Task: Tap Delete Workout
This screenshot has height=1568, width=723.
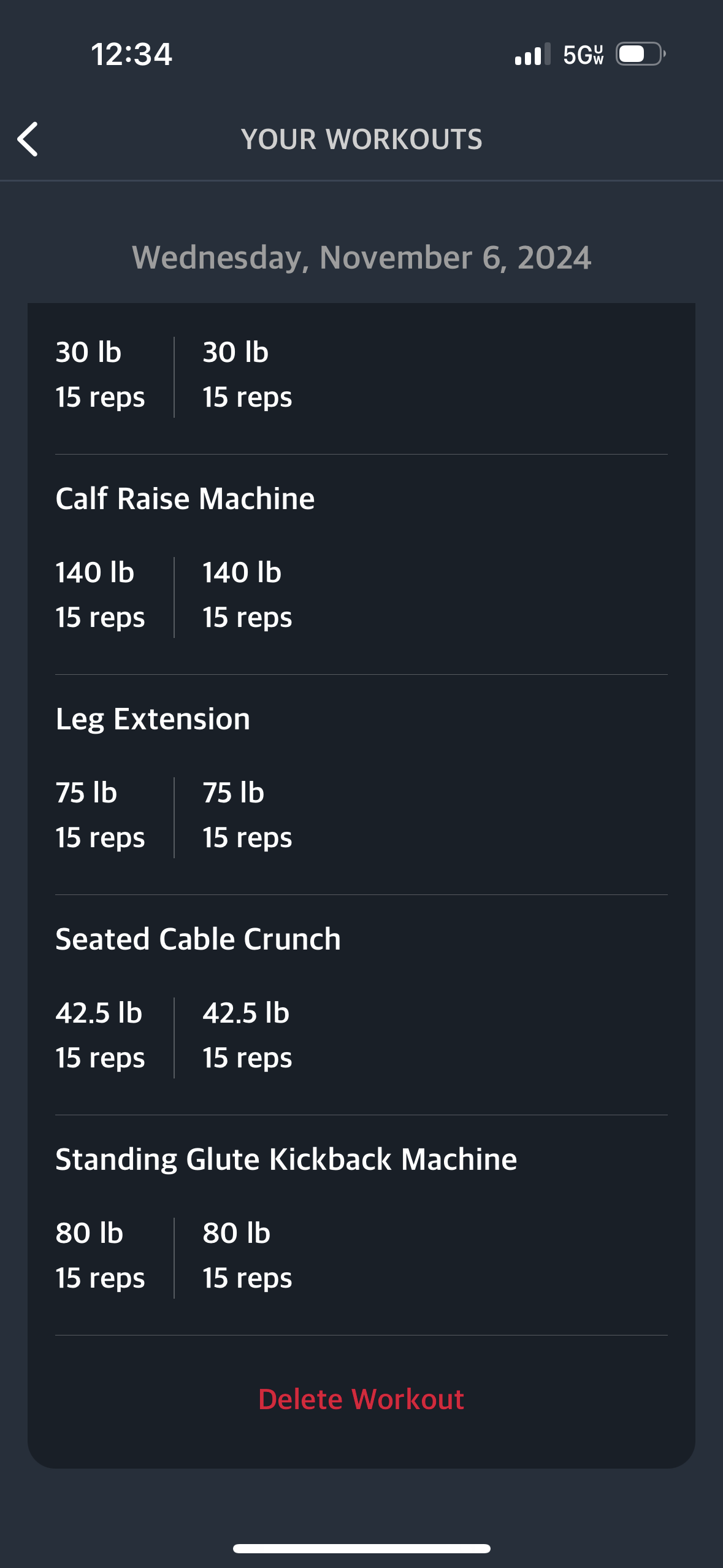Action: 361,1399
